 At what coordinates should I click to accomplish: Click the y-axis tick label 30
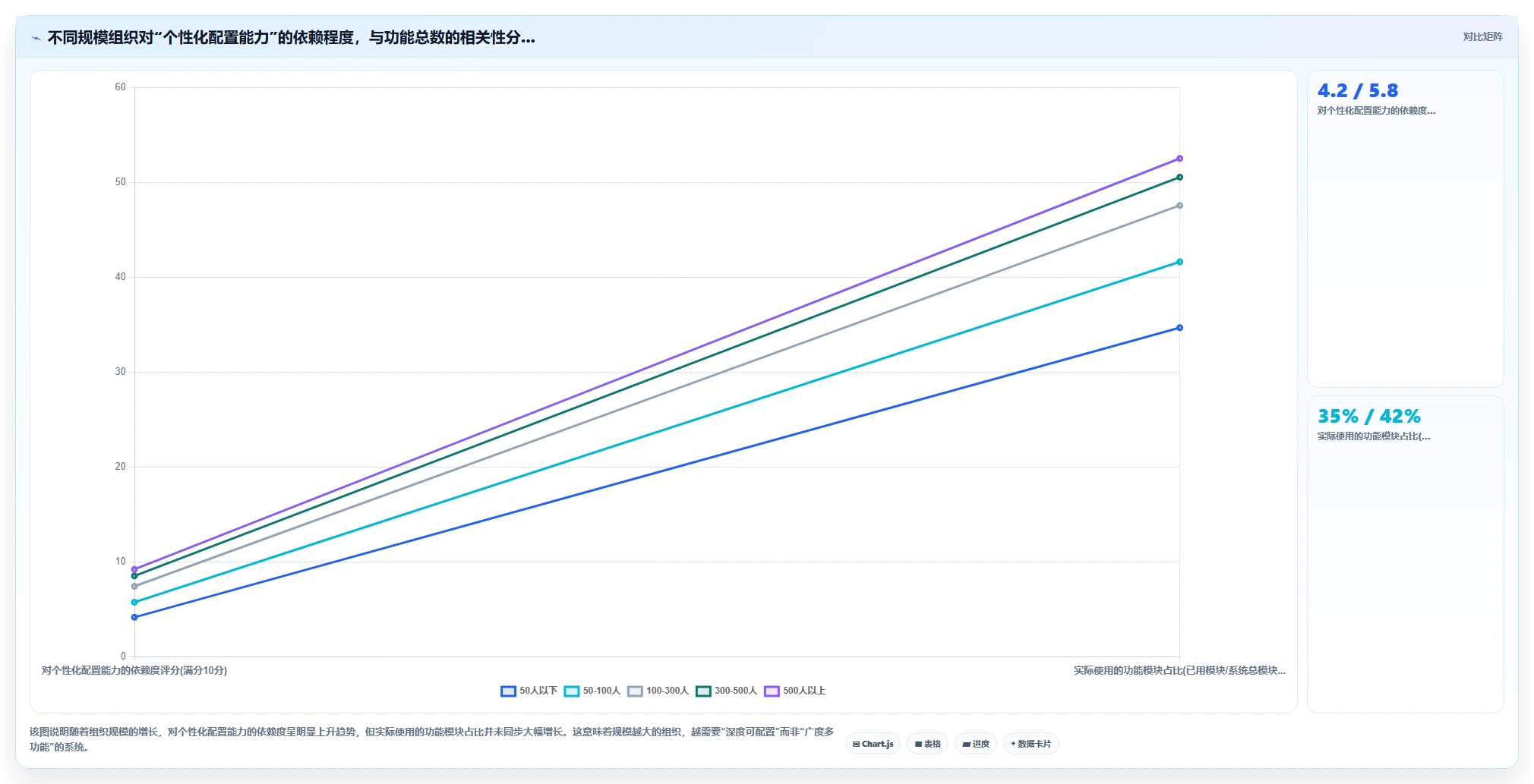120,372
